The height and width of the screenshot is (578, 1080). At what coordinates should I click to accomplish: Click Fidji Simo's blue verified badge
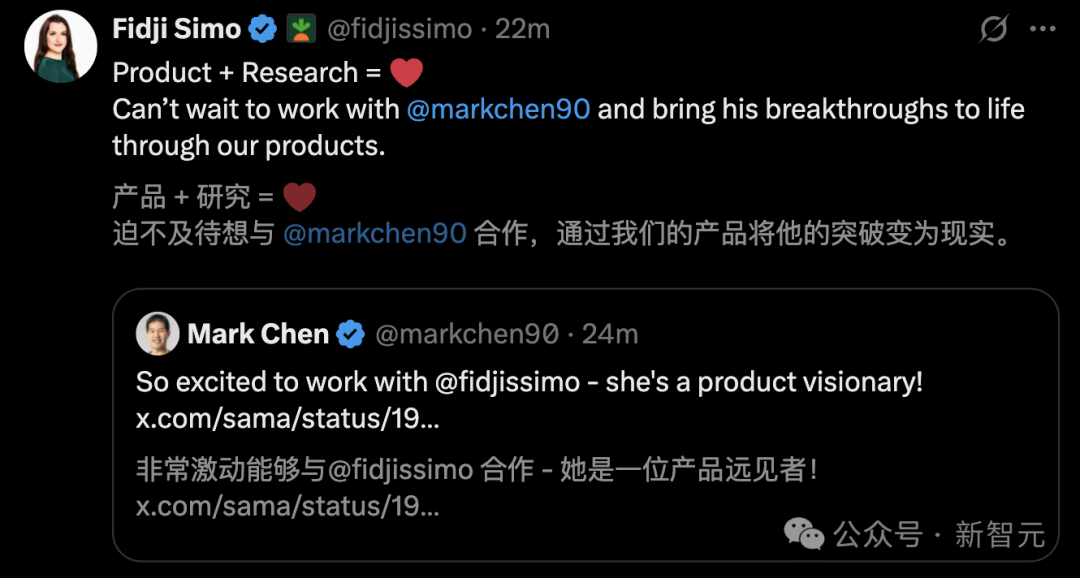tap(263, 29)
